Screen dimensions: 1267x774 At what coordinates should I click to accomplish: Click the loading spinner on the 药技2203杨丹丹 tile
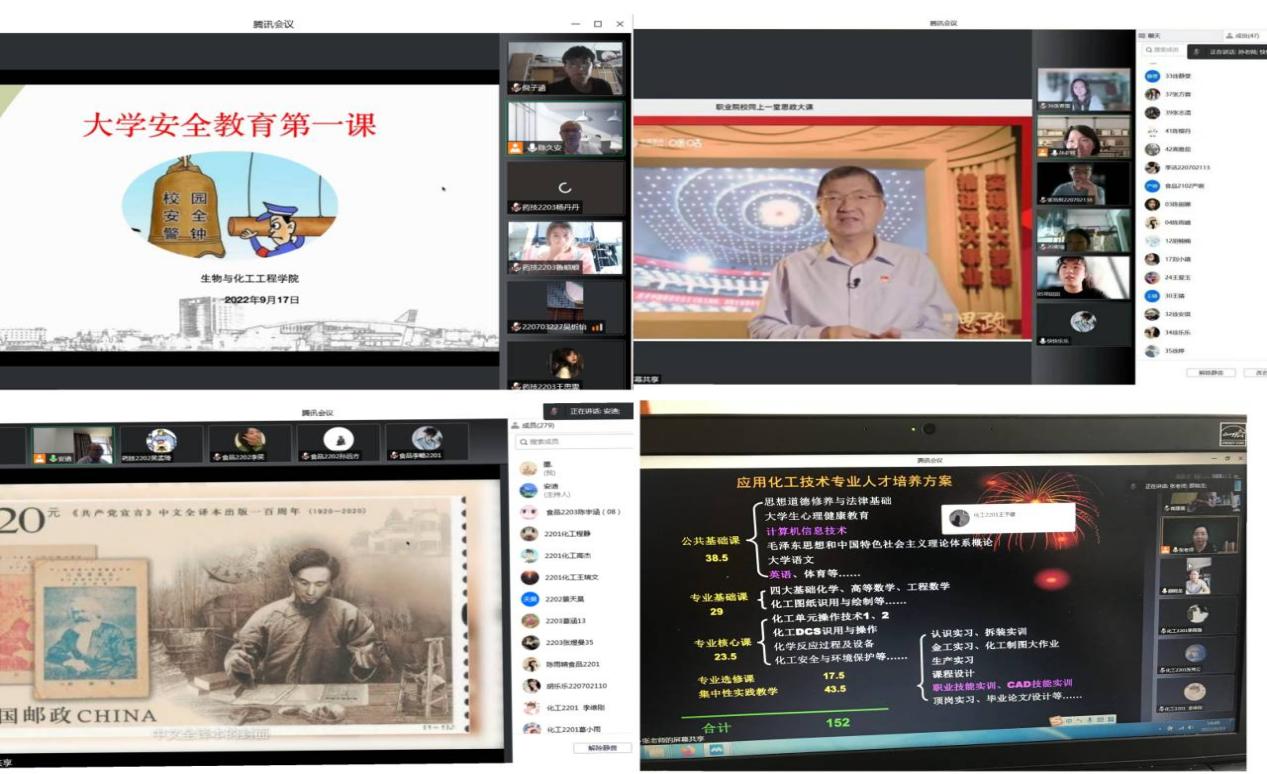(x=565, y=187)
